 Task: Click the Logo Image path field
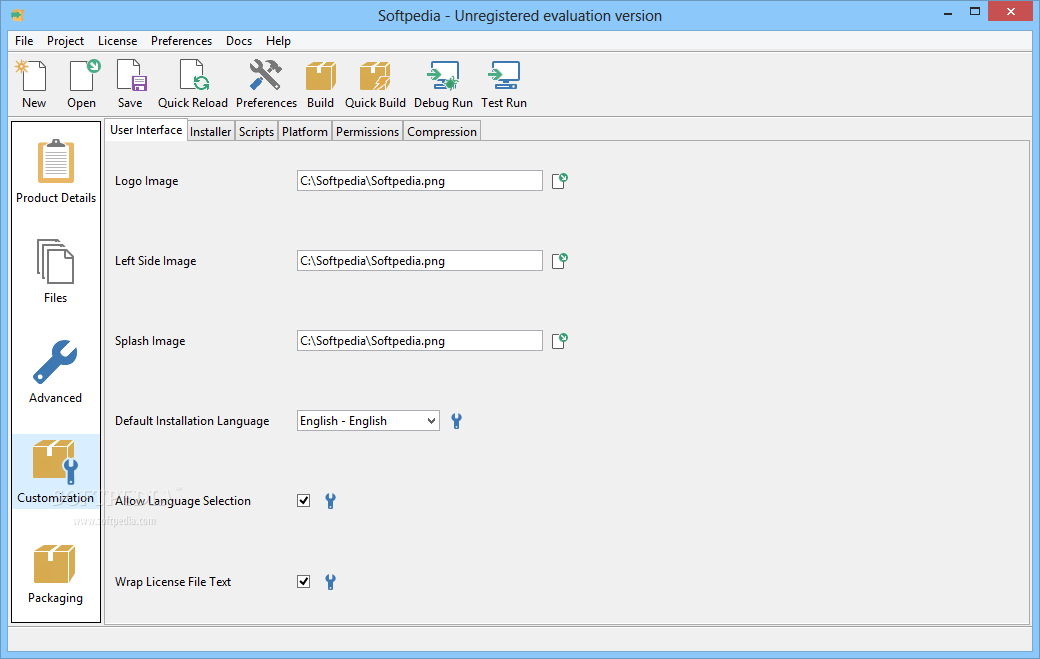[x=420, y=180]
